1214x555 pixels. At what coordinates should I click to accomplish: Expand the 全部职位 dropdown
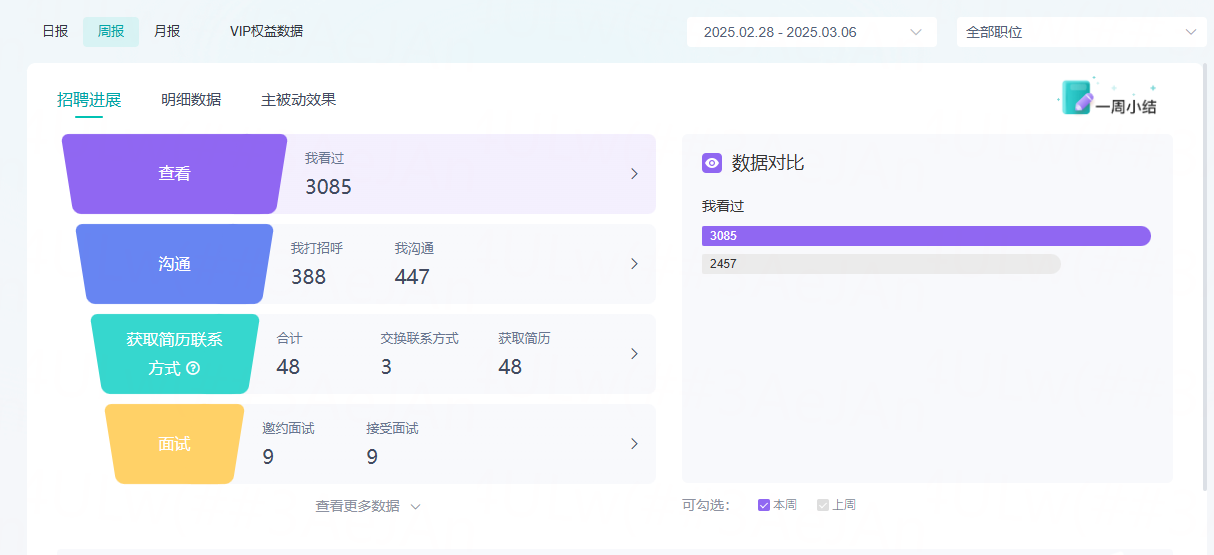click(x=1081, y=32)
